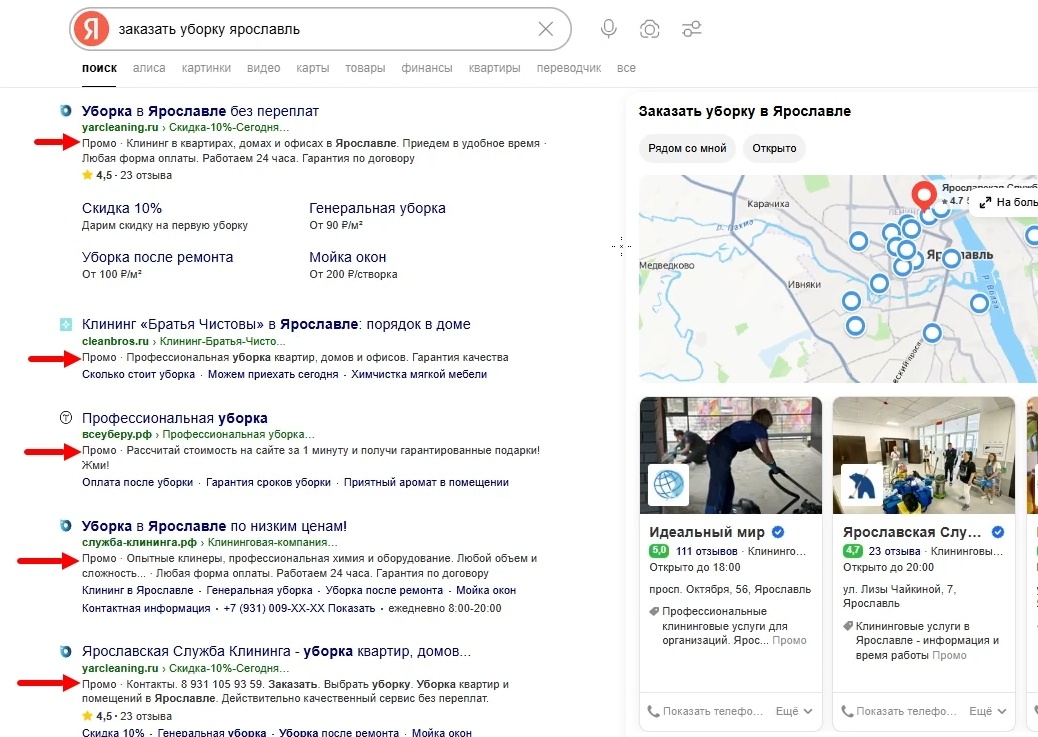Image resolution: width=1038 pixels, height=737 pixels.
Task: Open the Уборка после ремонта sitelink heading
Action: click(x=158, y=257)
